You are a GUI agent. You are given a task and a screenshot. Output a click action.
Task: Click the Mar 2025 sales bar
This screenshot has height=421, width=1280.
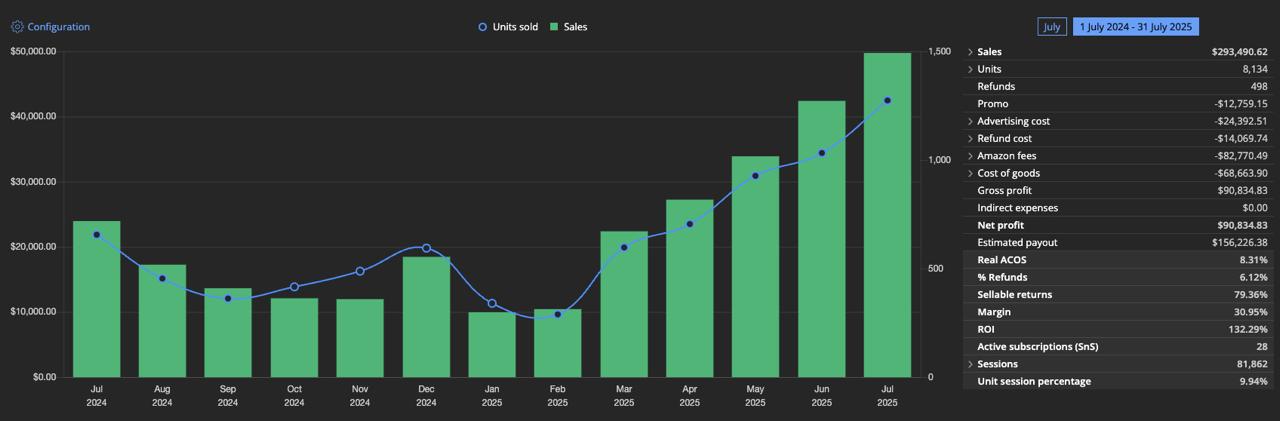pyautogui.click(x=624, y=304)
